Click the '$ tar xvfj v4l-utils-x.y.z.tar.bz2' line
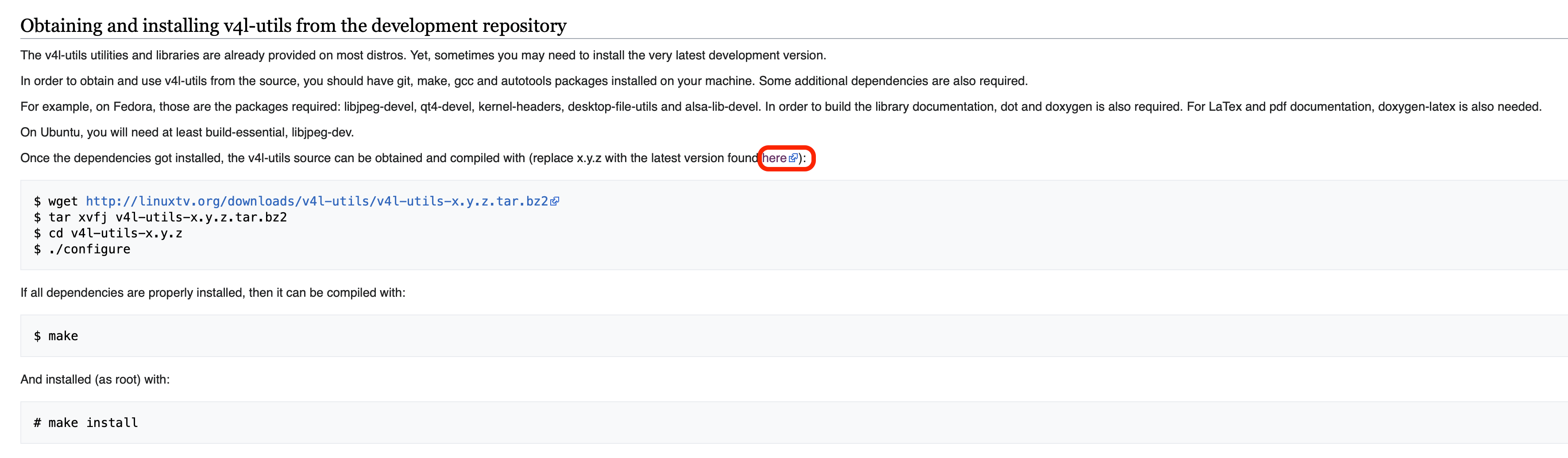This screenshot has height=458, width=1568. 160,217
